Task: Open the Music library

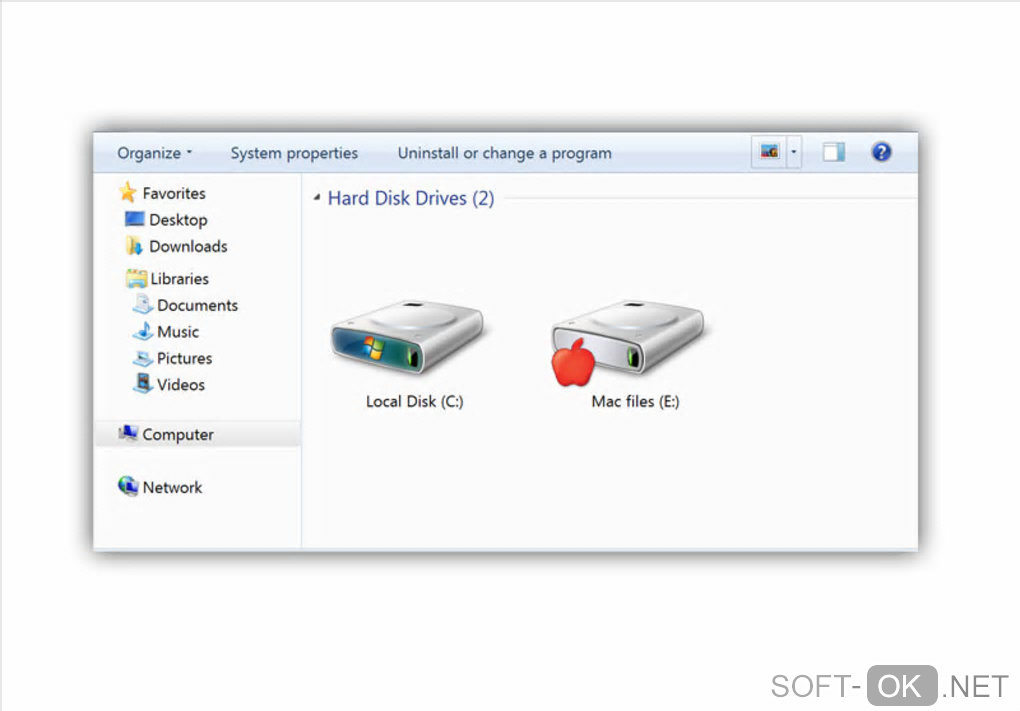Action: [x=178, y=332]
